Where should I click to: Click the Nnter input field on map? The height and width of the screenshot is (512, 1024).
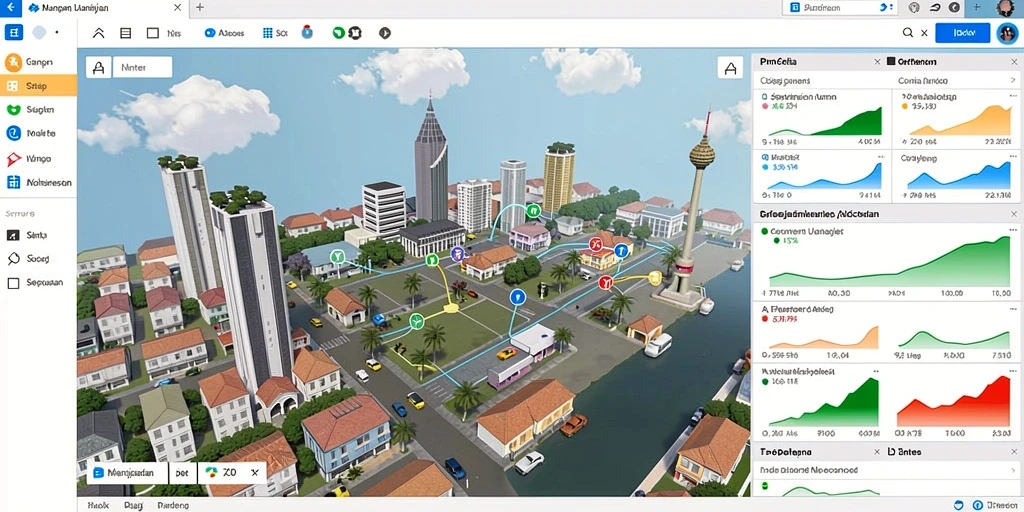[x=142, y=67]
